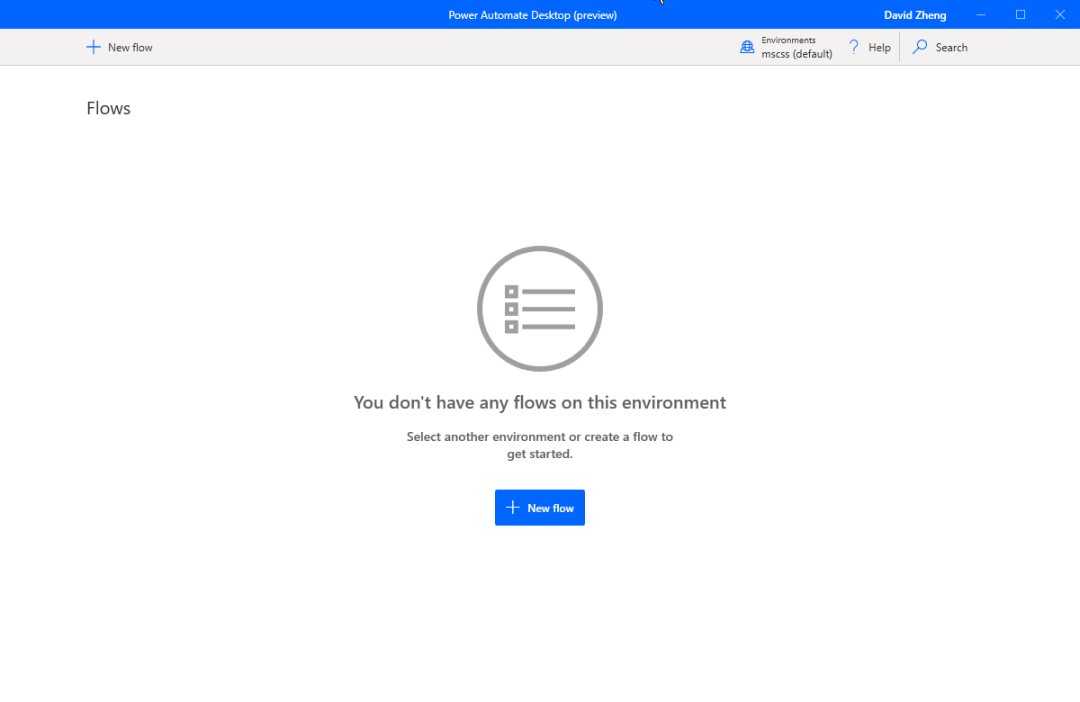Open the mscss (default) environment selector
Viewport: 1080px width, 702px height.
point(797,54)
